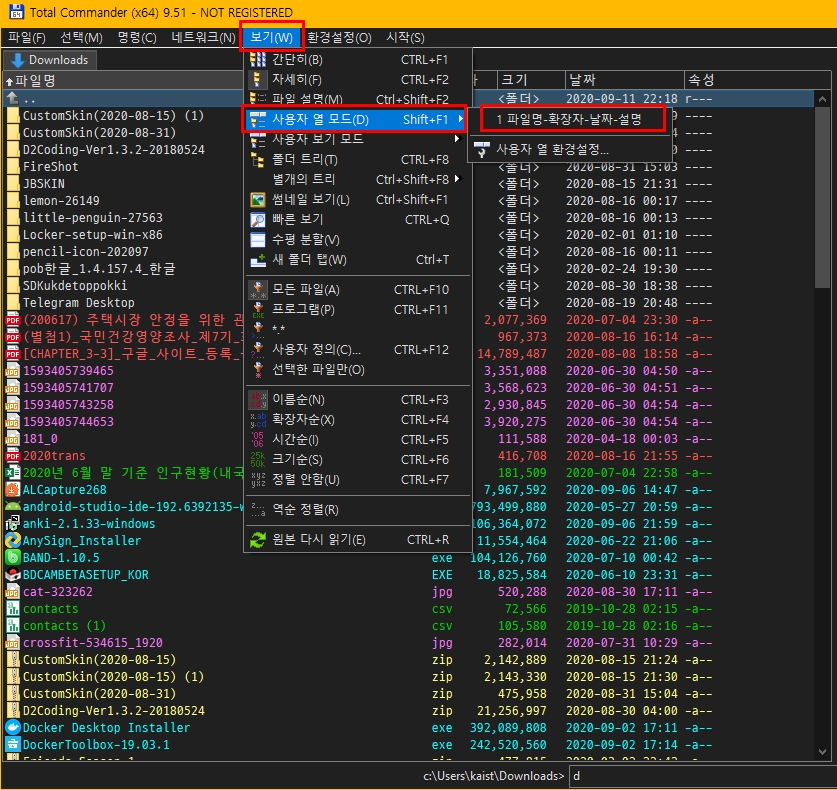Image resolution: width=837 pixels, height=790 pixels.
Task: Select 파일 설명(M) menu entry
Action: (358, 99)
